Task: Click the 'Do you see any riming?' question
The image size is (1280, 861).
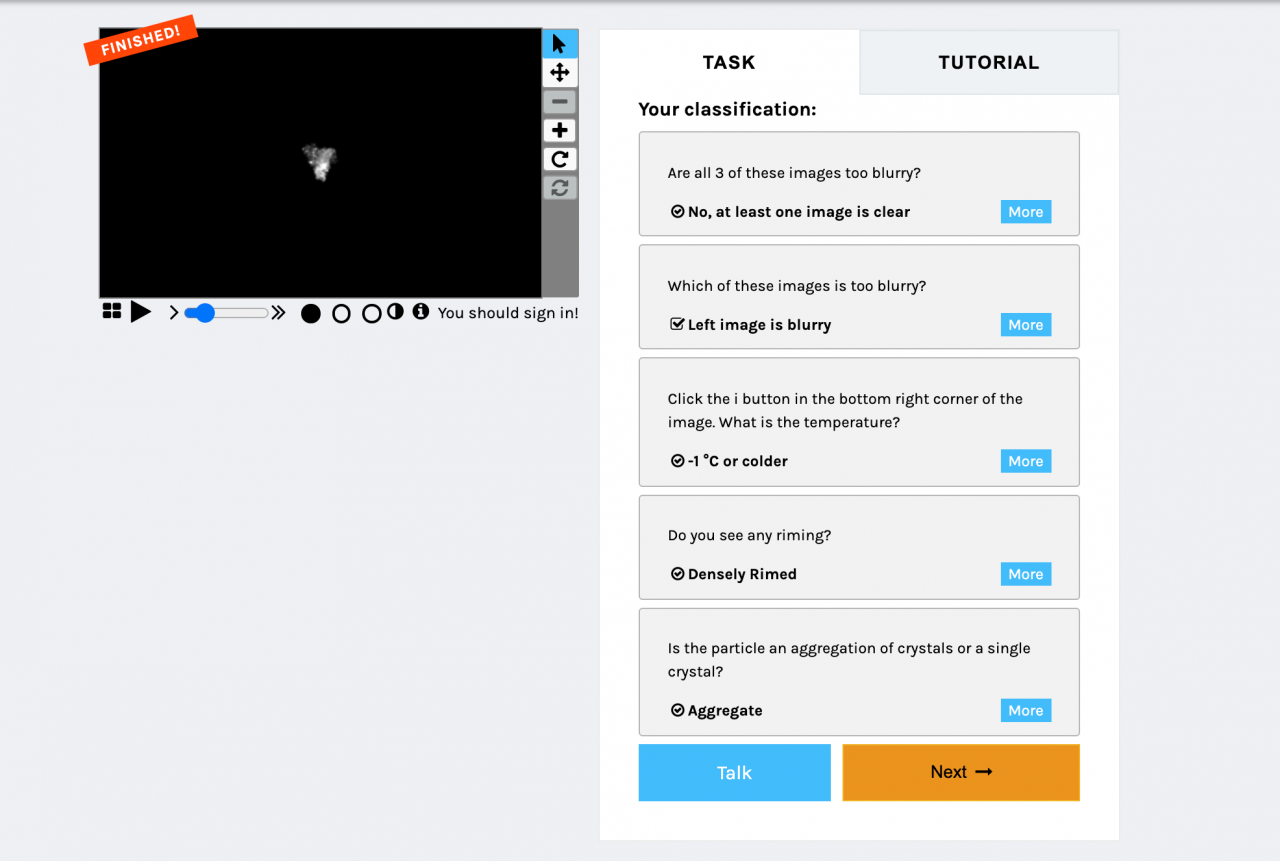Action: pos(750,535)
